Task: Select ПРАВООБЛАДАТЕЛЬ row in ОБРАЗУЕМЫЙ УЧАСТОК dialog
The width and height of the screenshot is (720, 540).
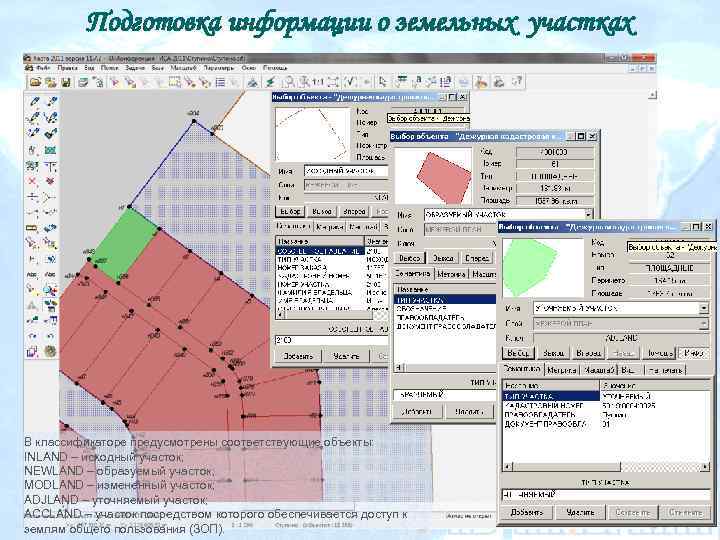Action: 445,317
